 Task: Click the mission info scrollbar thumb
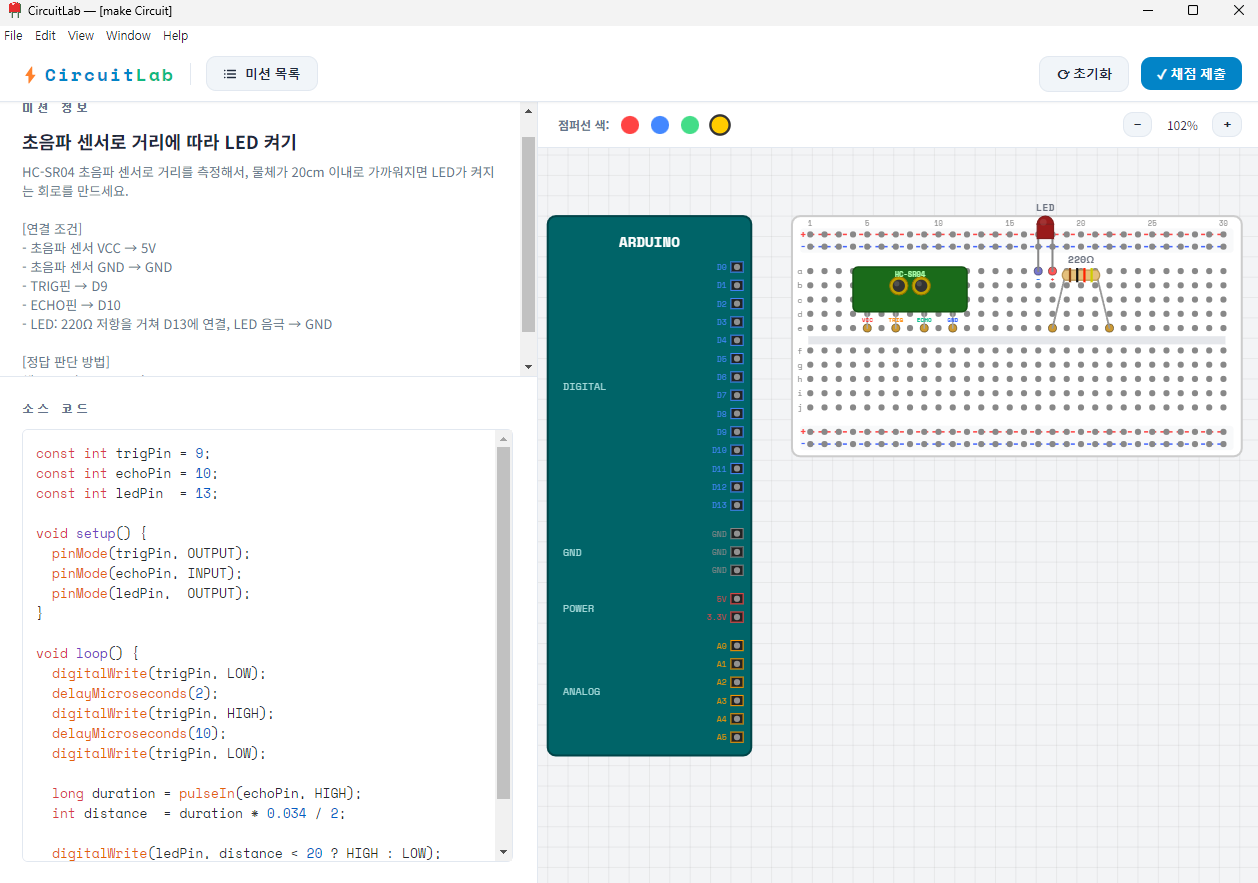(x=528, y=234)
